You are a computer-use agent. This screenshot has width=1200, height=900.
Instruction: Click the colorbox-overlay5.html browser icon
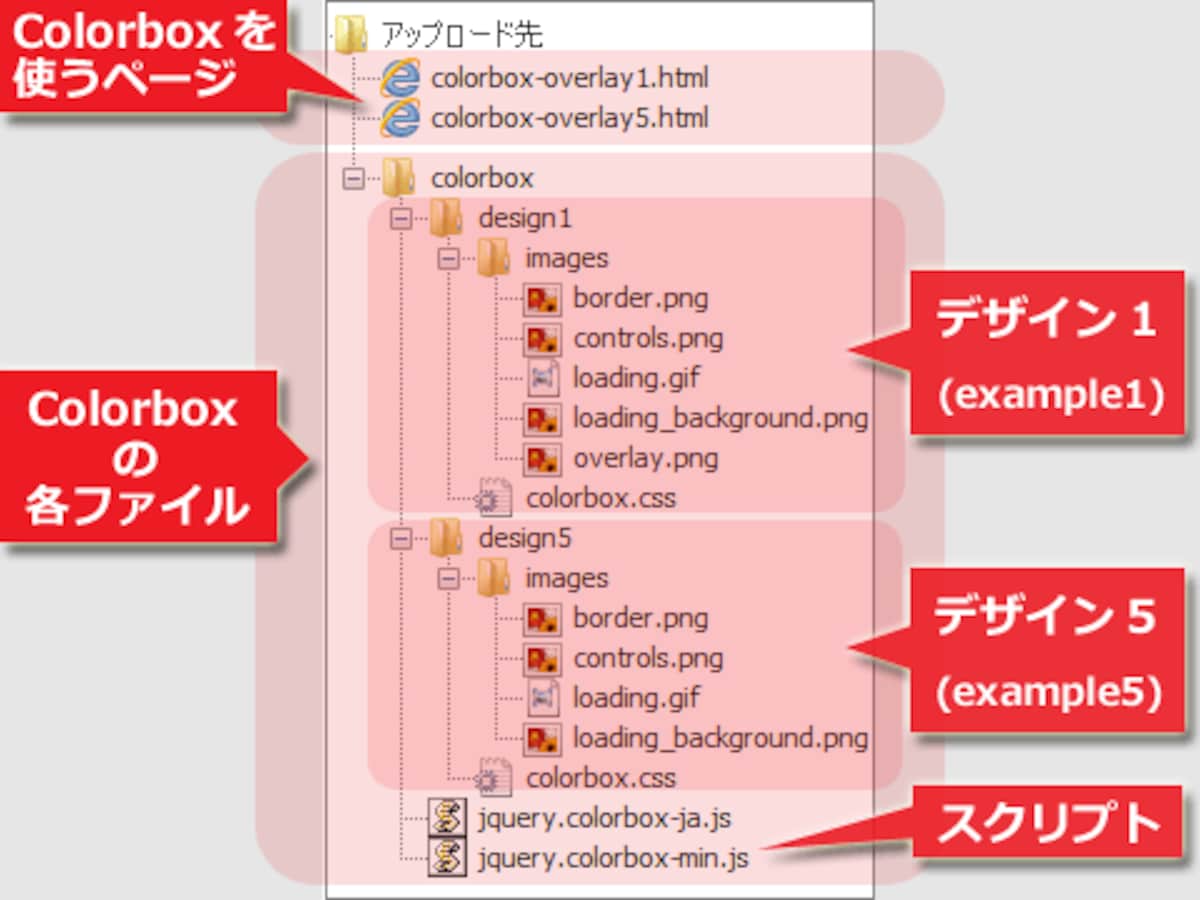(400, 118)
